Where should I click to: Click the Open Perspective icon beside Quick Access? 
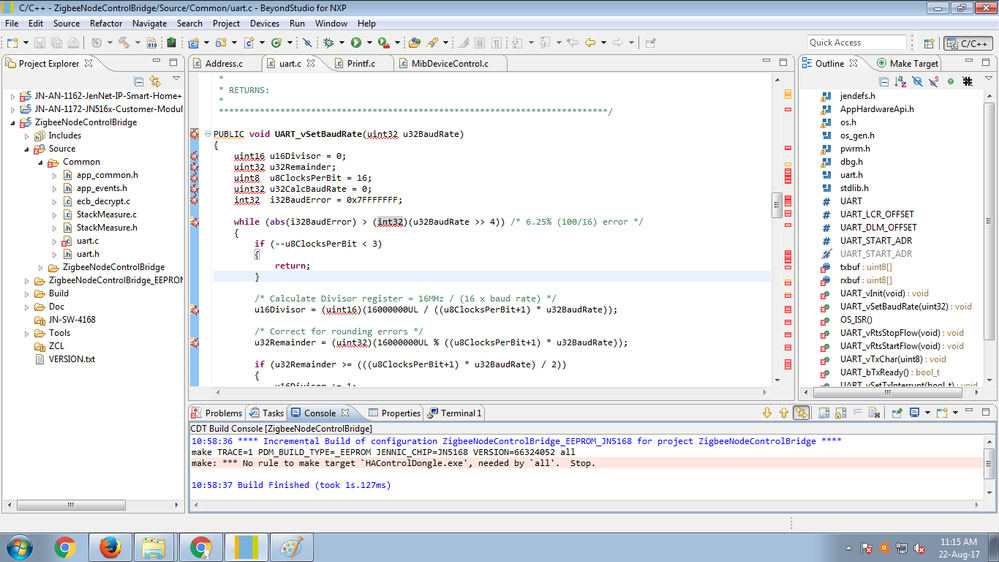click(x=928, y=43)
